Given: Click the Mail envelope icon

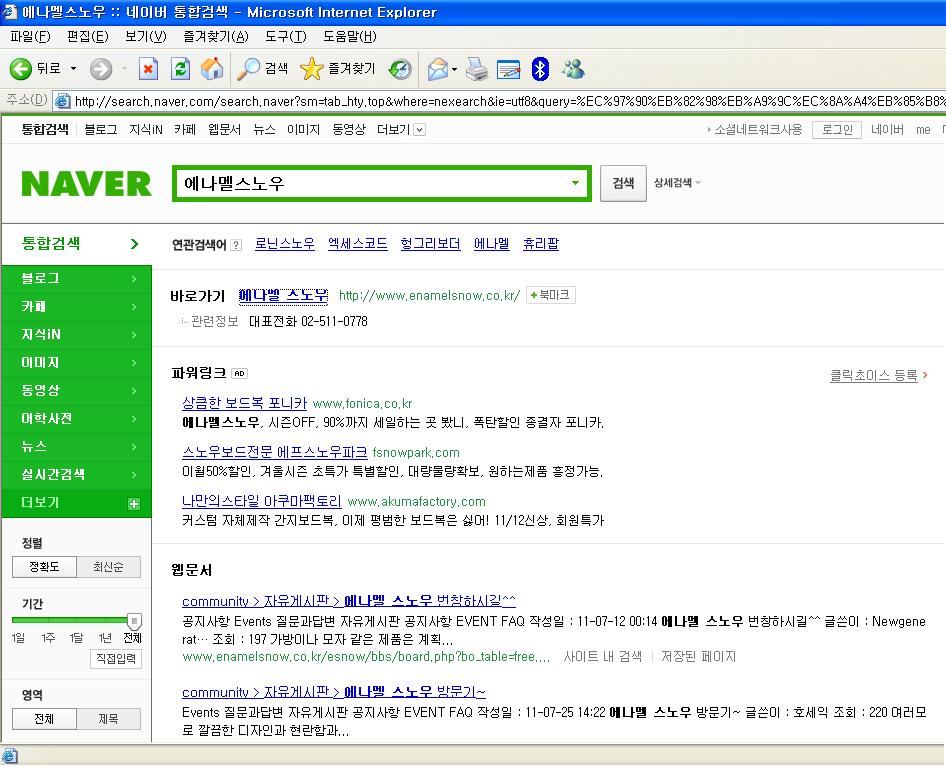Looking at the screenshot, I should (438, 69).
